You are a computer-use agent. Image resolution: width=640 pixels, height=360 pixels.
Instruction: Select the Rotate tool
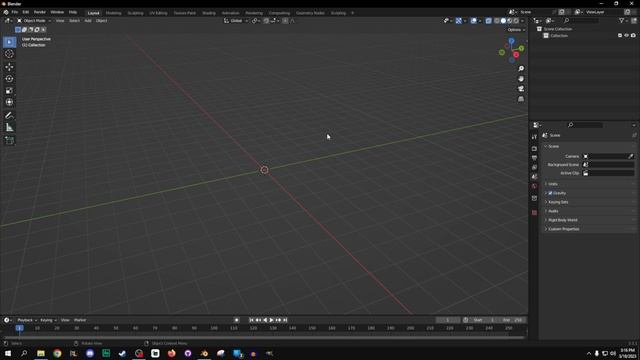(9, 78)
